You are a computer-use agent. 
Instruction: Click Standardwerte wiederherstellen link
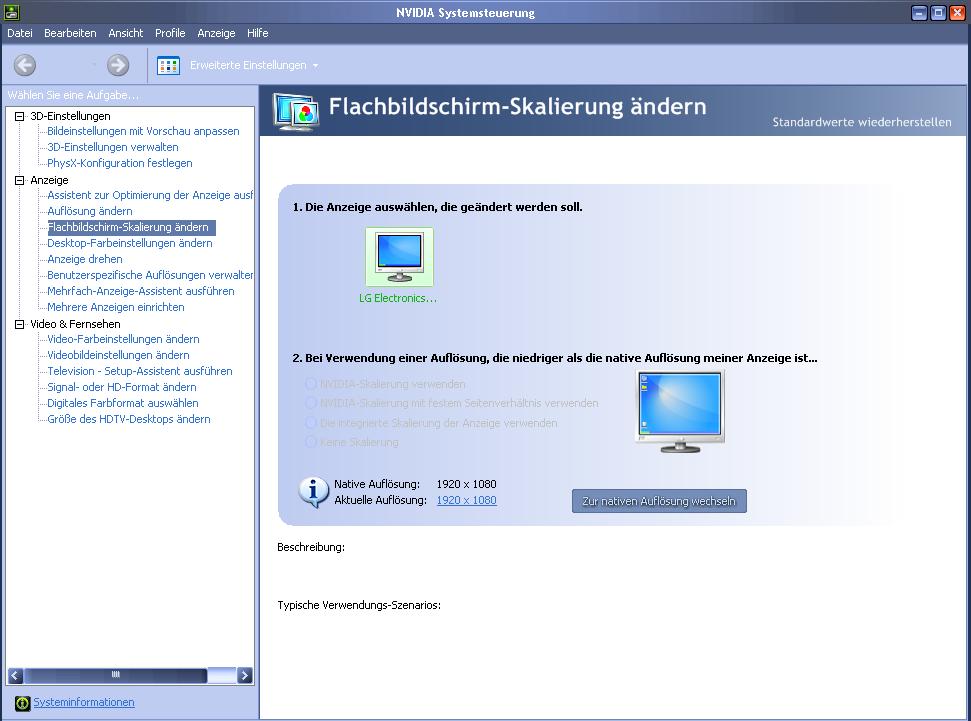(x=862, y=122)
